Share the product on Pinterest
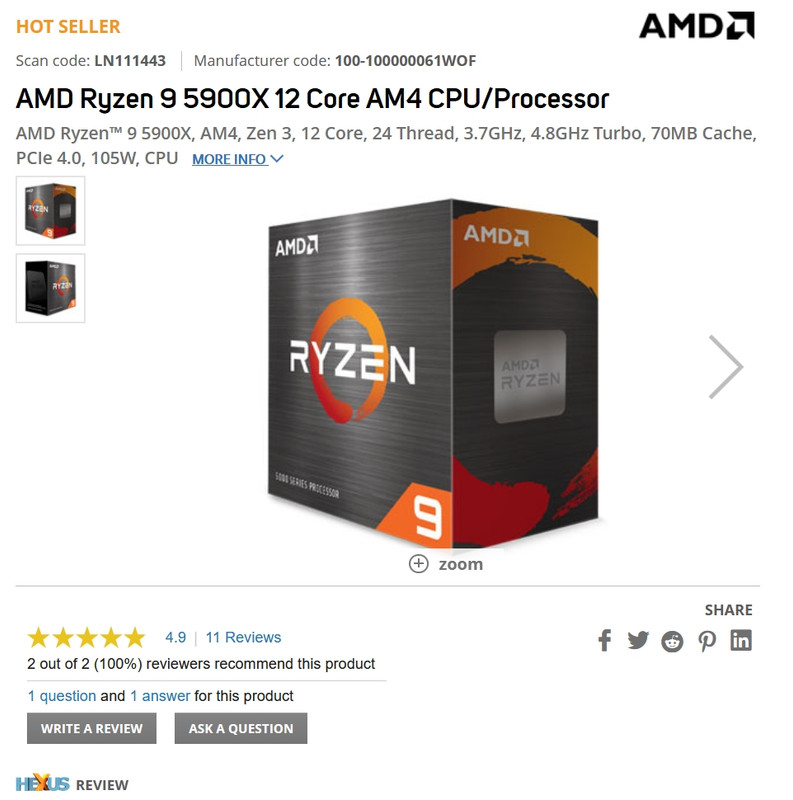Image resolution: width=793 pixels, height=800 pixels. (707, 641)
